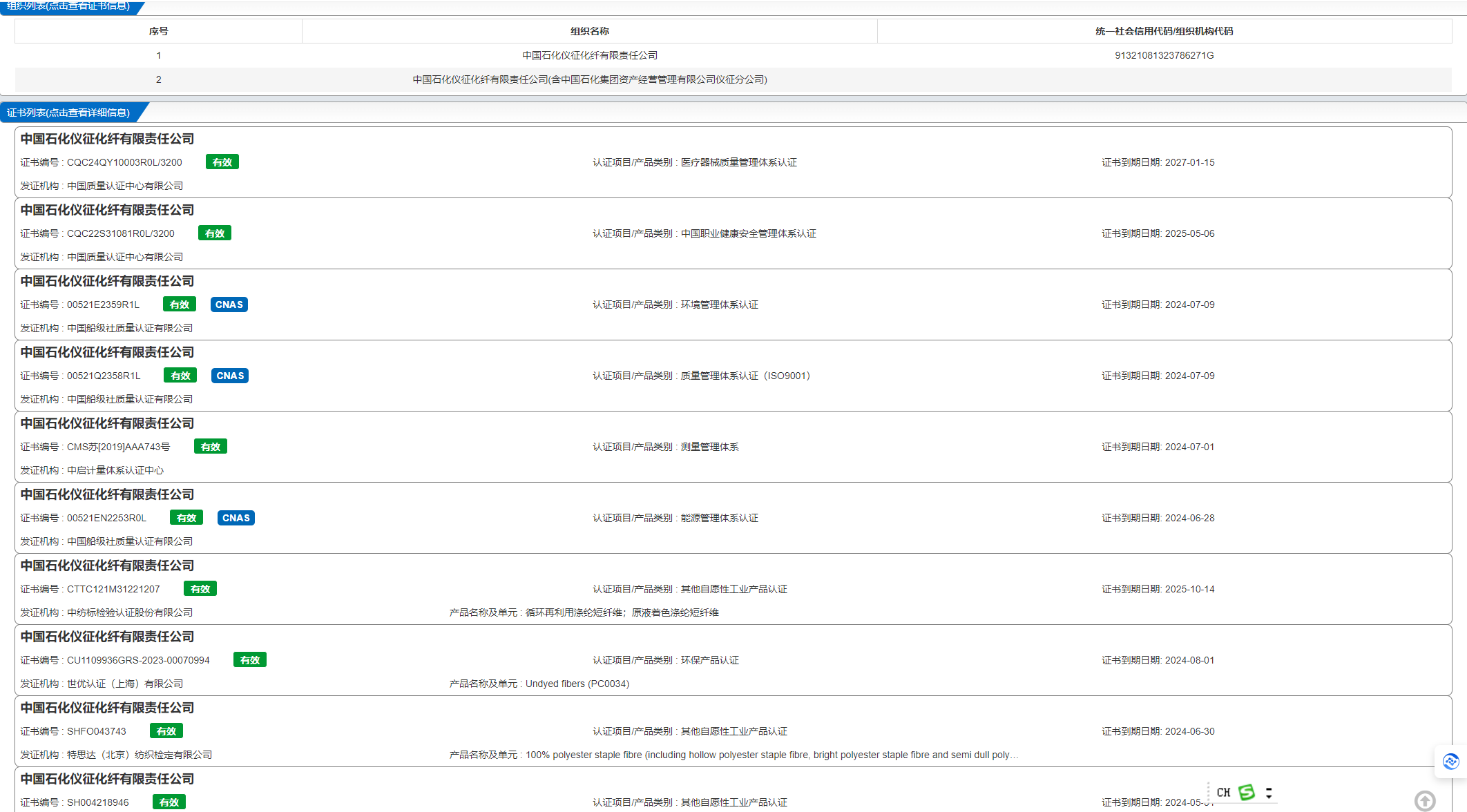Click the 有效 badge beside 00521E2359R1L
Screen dimensions: 1467x812
180,304
